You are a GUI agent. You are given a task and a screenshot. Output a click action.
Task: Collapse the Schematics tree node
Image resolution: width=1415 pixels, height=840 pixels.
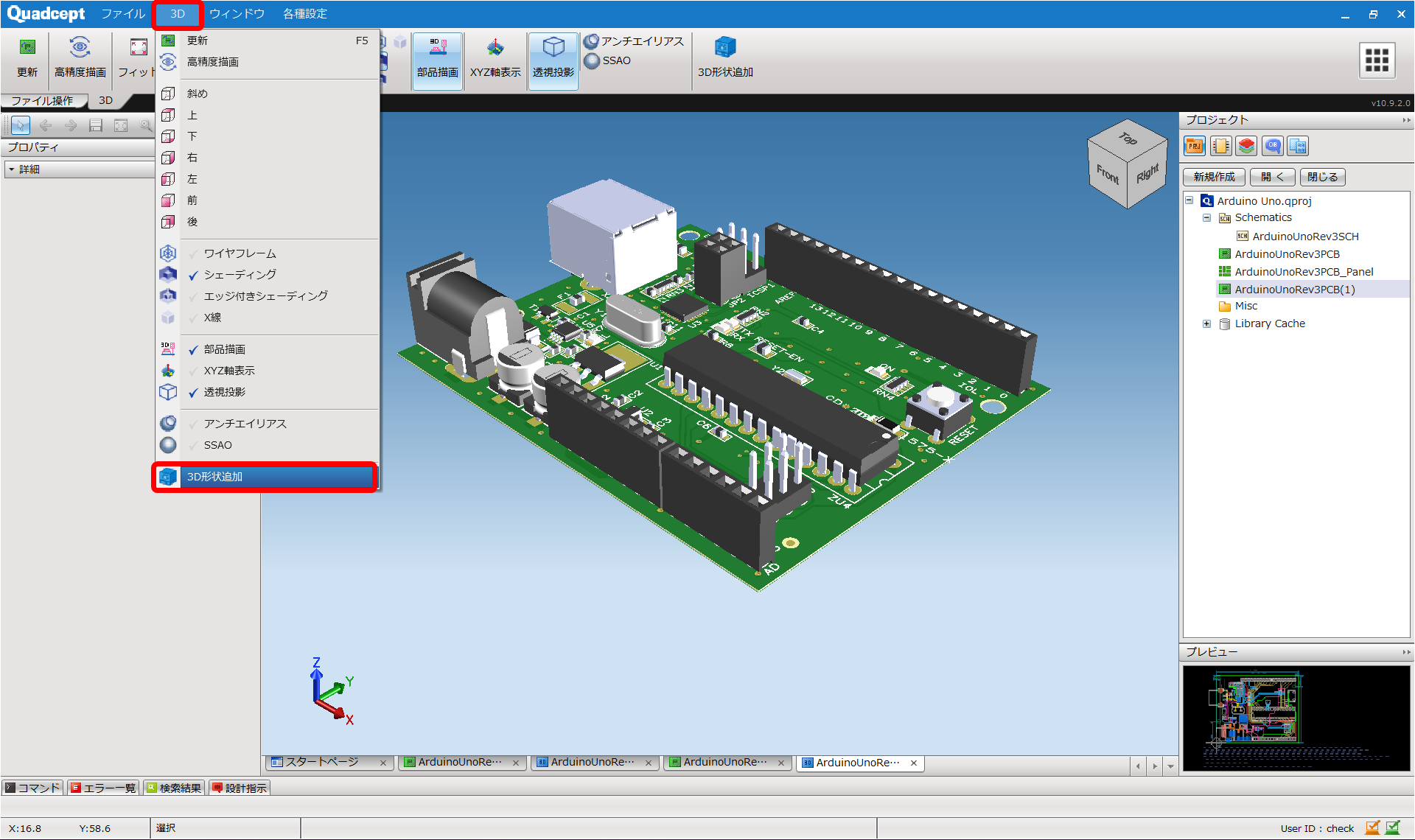tap(1206, 218)
